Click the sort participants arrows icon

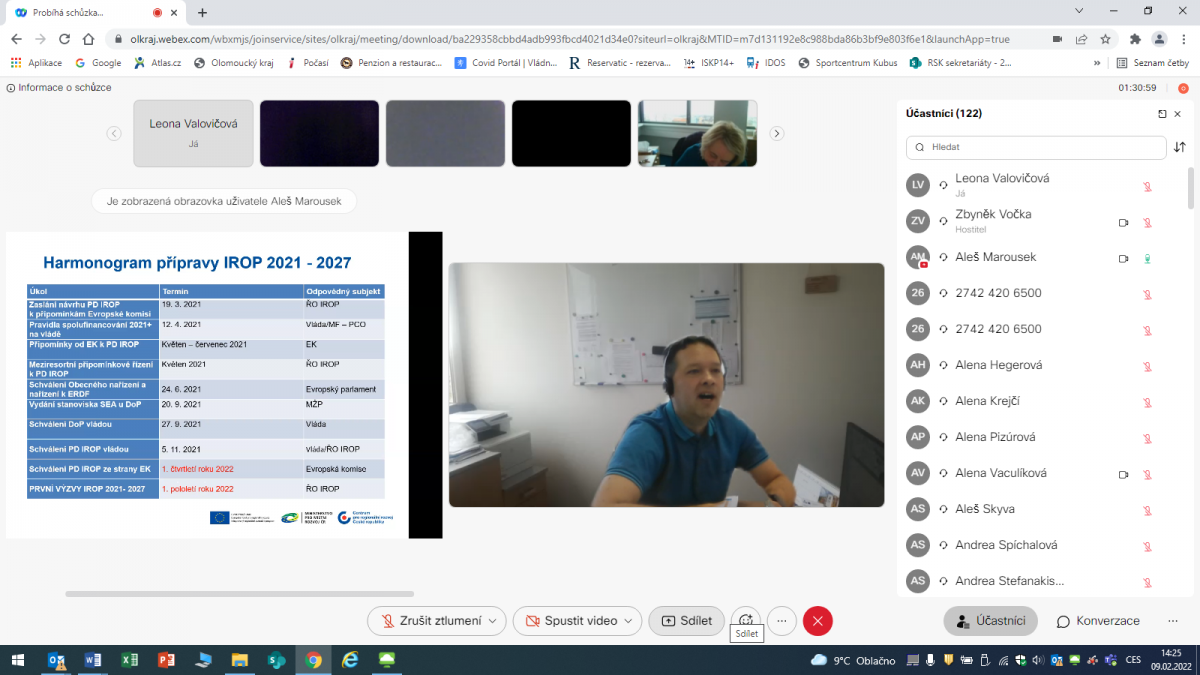(x=1180, y=147)
